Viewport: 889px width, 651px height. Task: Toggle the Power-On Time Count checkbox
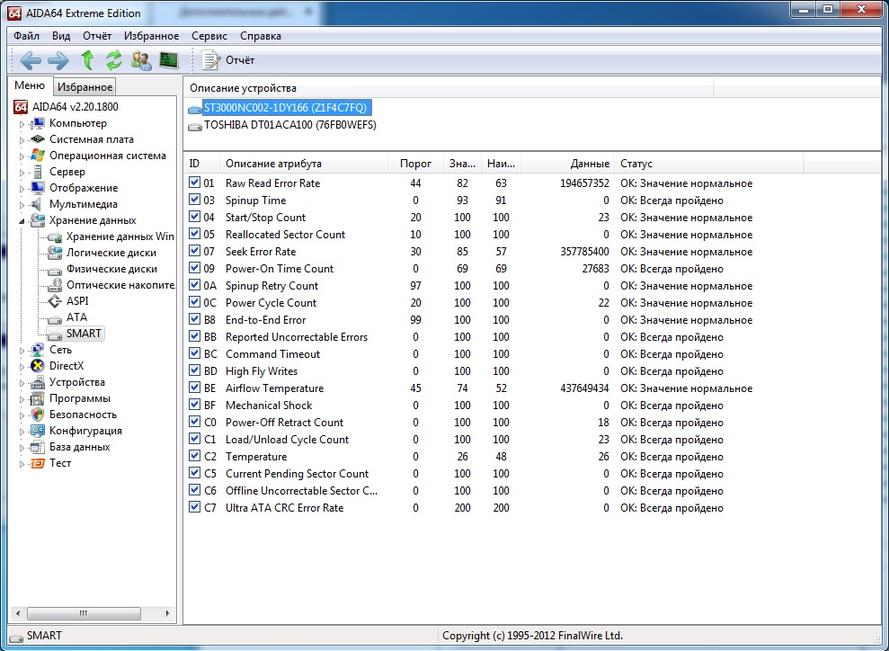coord(194,268)
